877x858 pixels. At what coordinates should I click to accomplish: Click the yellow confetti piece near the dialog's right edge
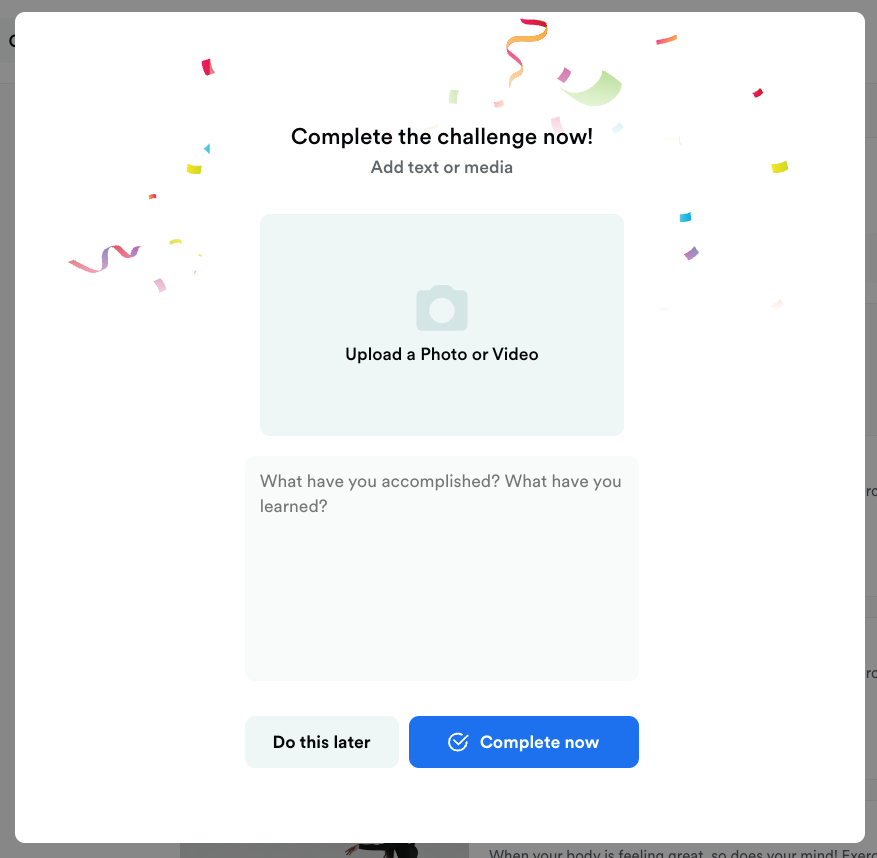(x=779, y=167)
